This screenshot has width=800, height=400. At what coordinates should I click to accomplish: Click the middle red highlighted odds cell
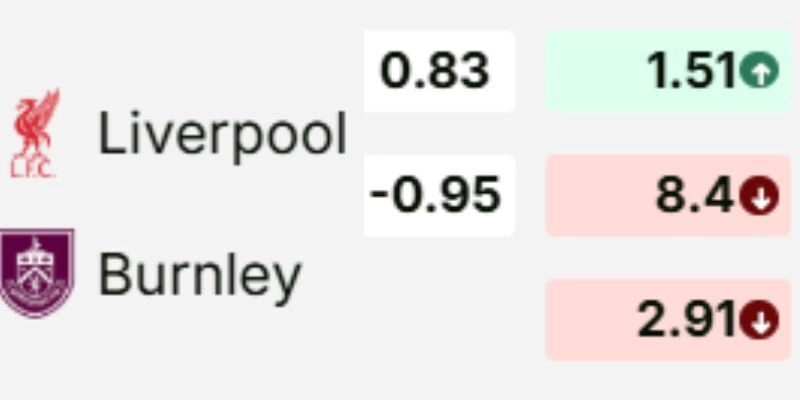click(668, 196)
